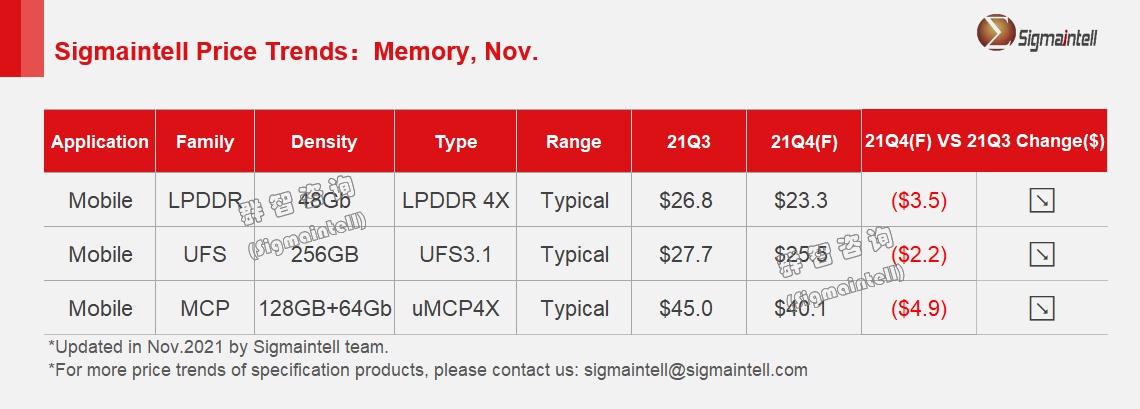
Task: Select the 128GB+64Gb density cell
Action: [x=325, y=309]
